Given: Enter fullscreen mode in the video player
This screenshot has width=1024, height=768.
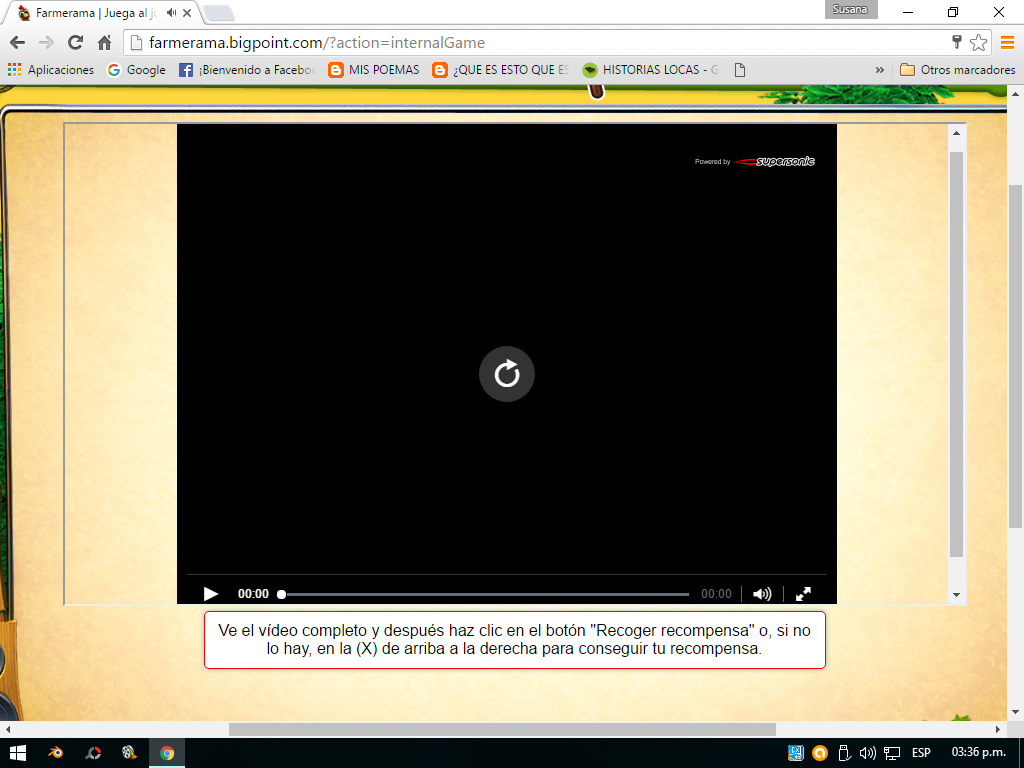Looking at the screenshot, I should click(x=803, y=594).
